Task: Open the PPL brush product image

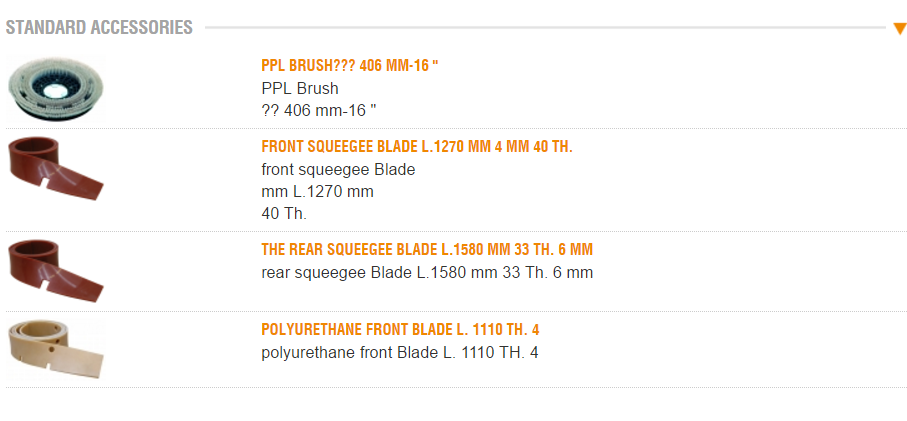Action: pyautogui.click(x=55, y=91)
